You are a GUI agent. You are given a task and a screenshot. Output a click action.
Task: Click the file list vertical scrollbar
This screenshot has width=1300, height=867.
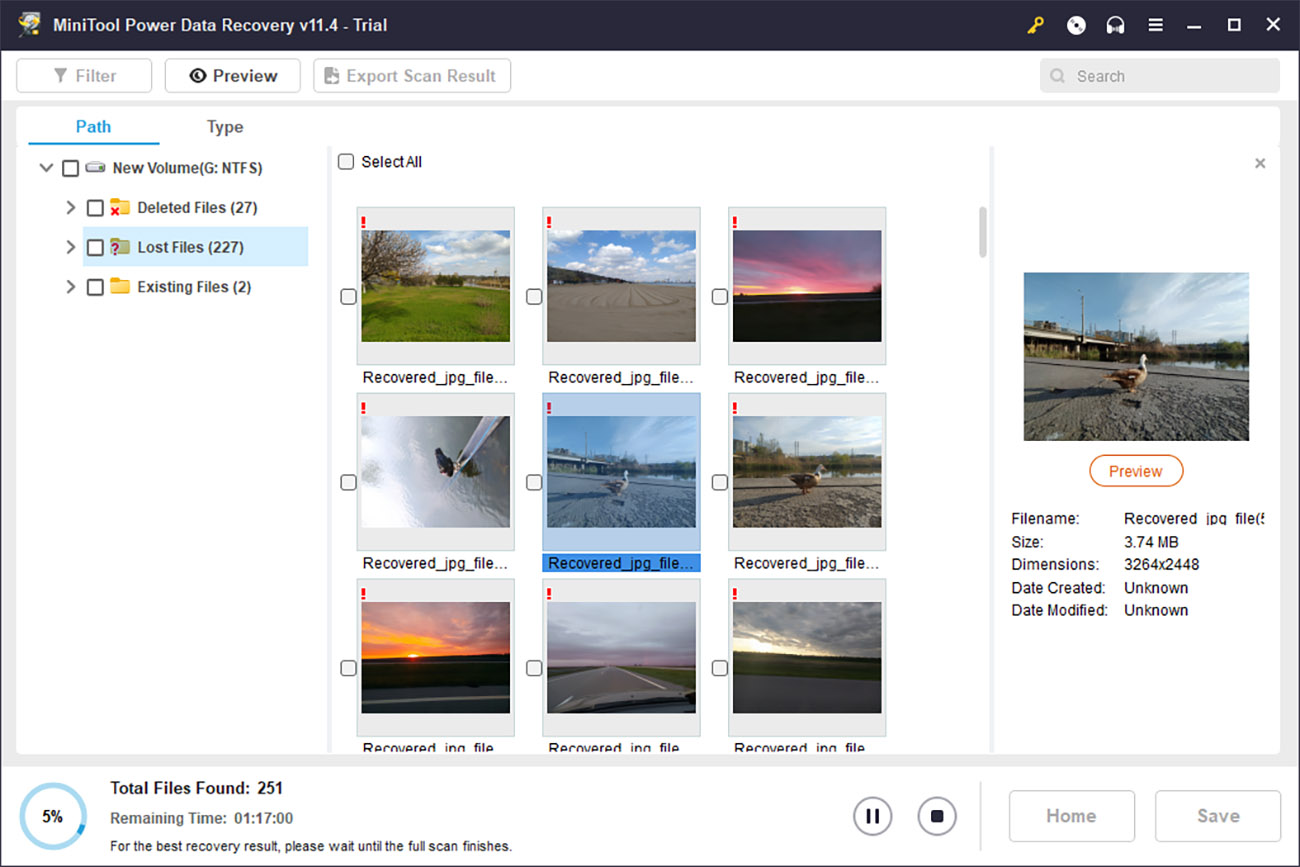click(x=983, y=232)
